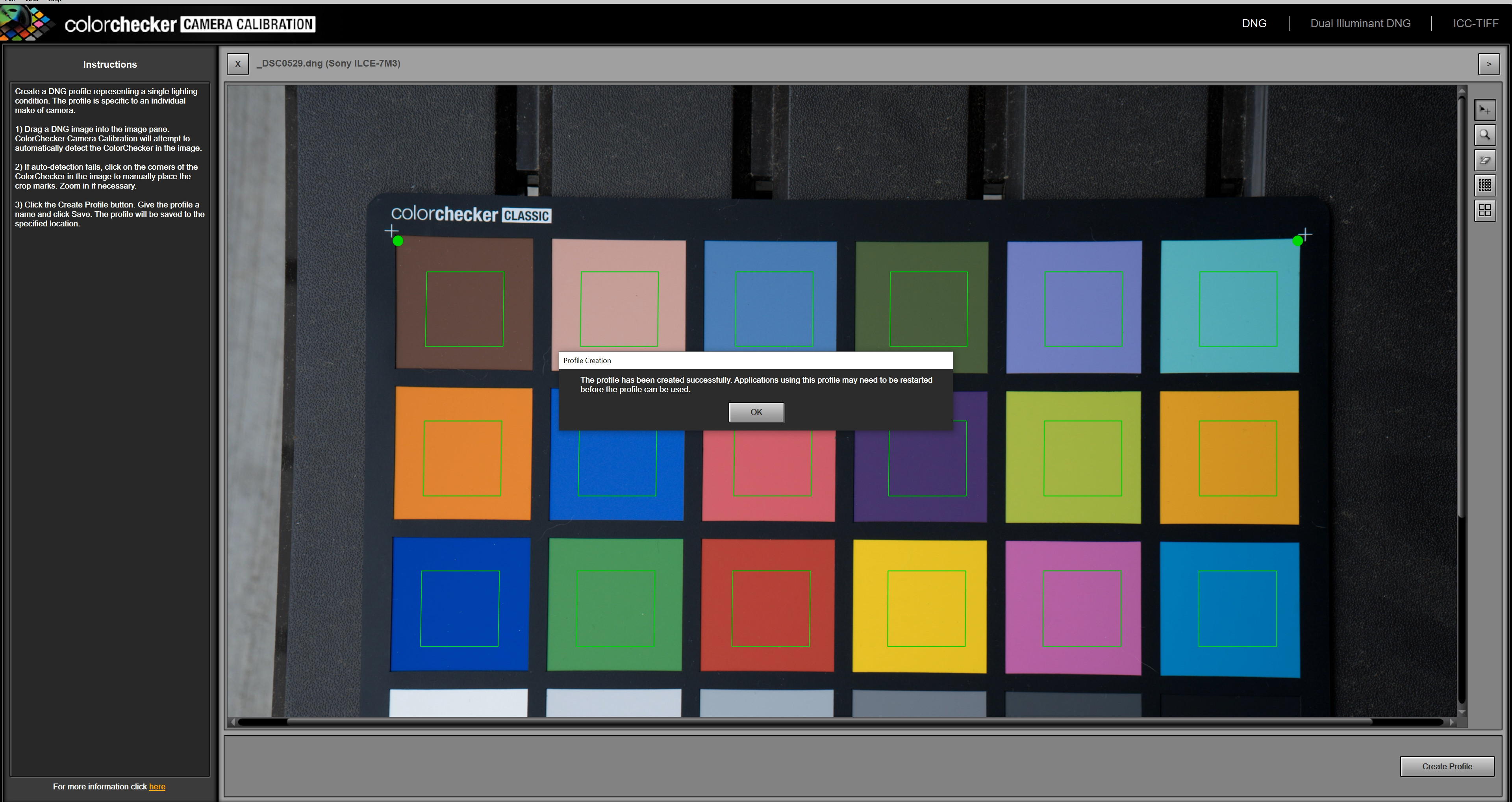Click the 'Profile Creation' dialog title

point(587,361)
